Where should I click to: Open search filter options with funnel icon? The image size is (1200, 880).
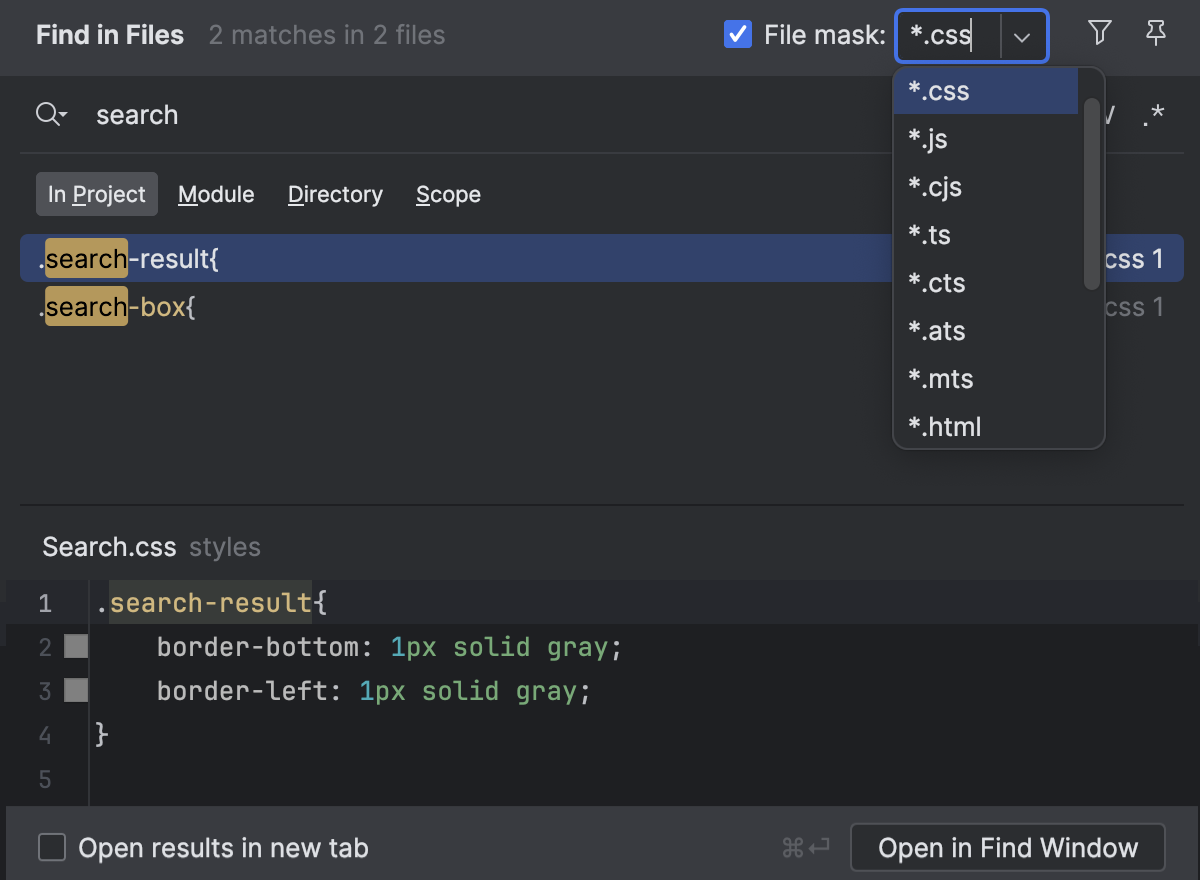click(x=1099, y=33)
